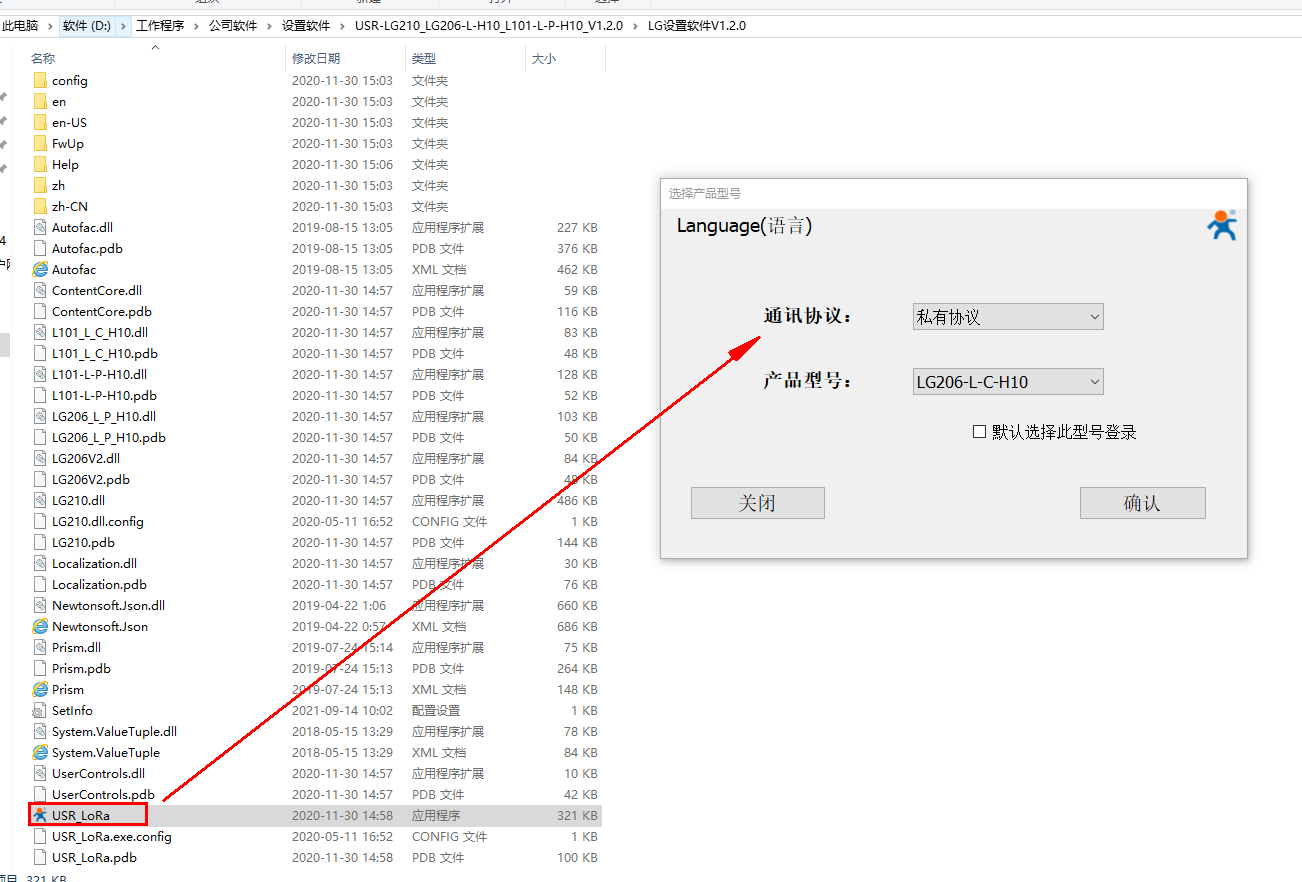1302x882 pixels.
Task: Click the 关闭 button
Action: point(757,503)
